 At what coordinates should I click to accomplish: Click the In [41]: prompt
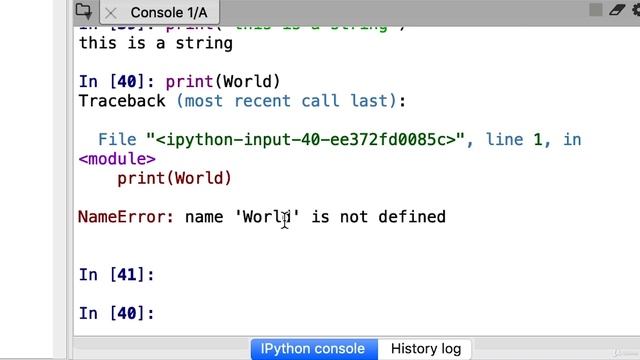(x=117, y=275)
